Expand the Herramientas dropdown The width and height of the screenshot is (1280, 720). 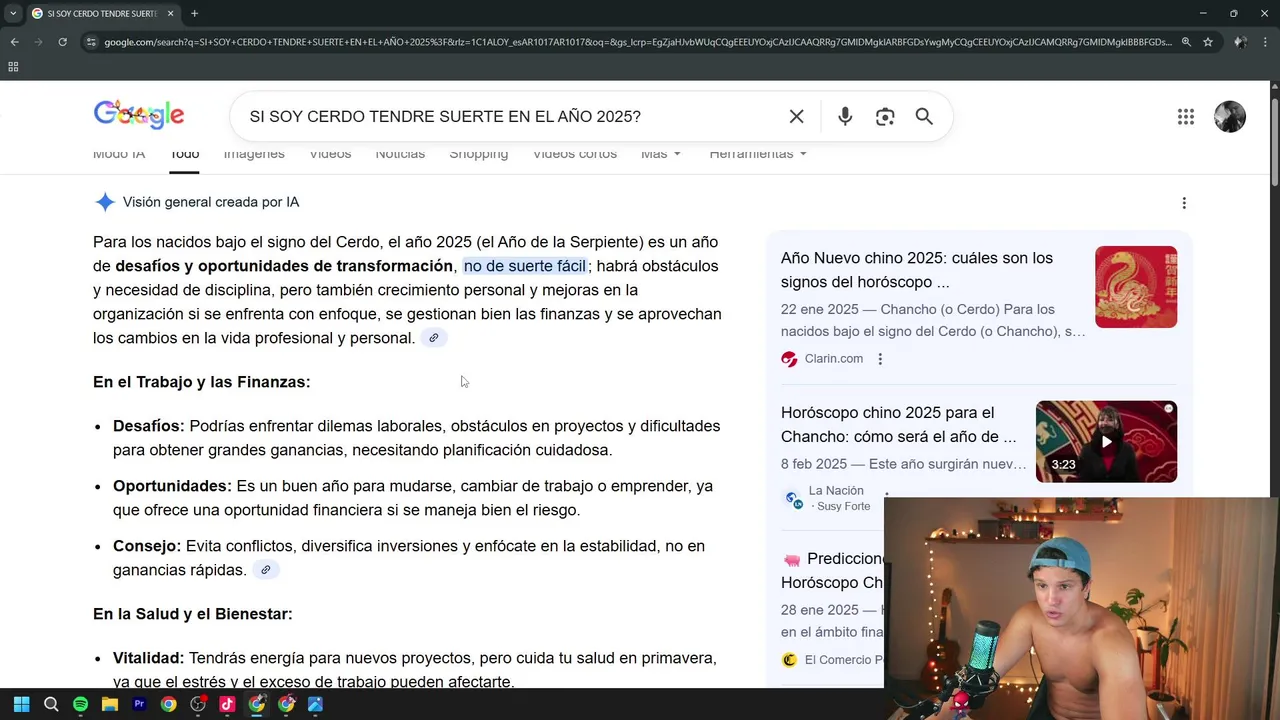[757, 154]
